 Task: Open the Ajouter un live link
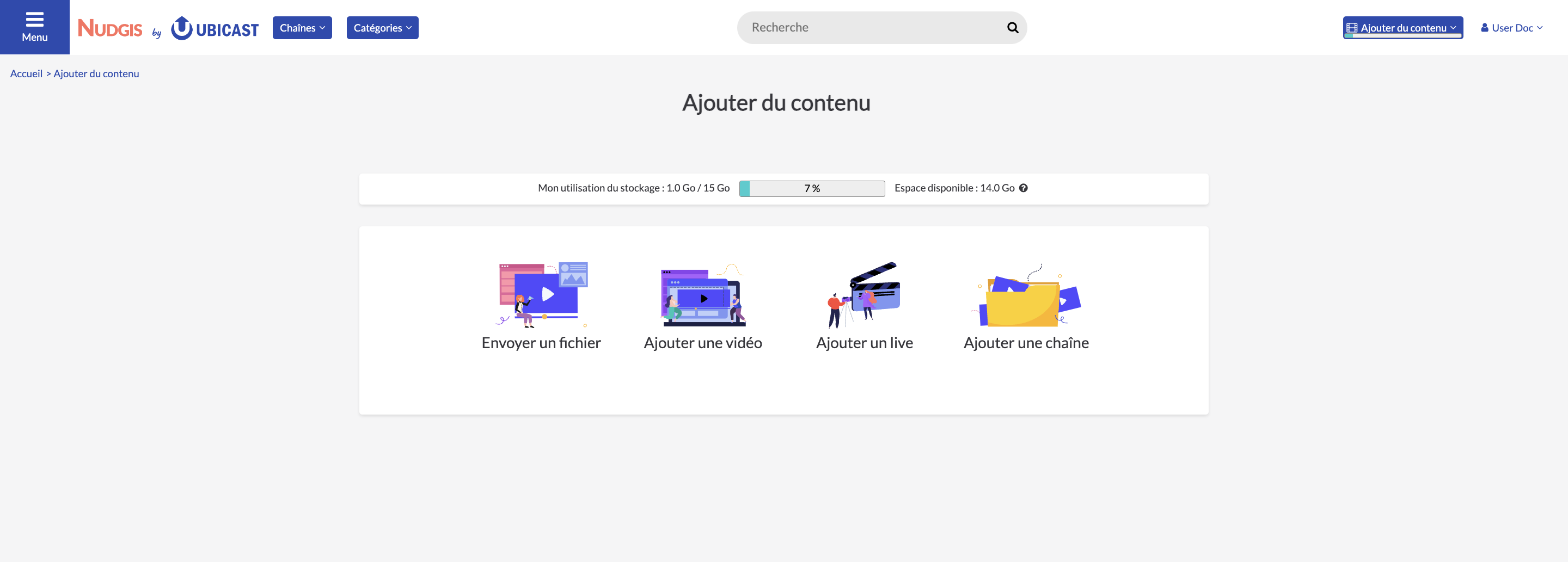pyautogui.click(x=865, y=343)
